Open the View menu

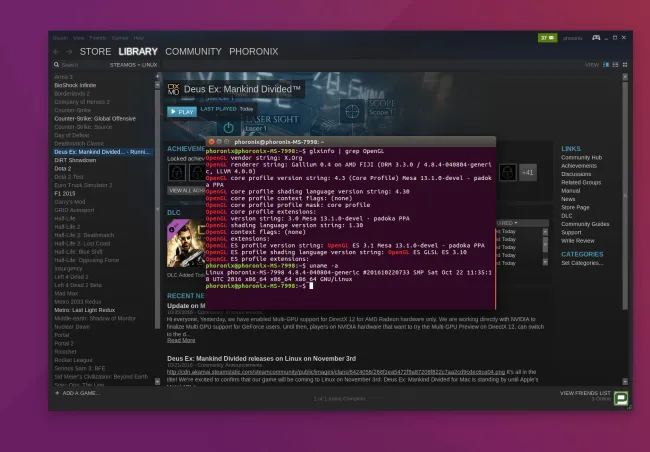78,38
